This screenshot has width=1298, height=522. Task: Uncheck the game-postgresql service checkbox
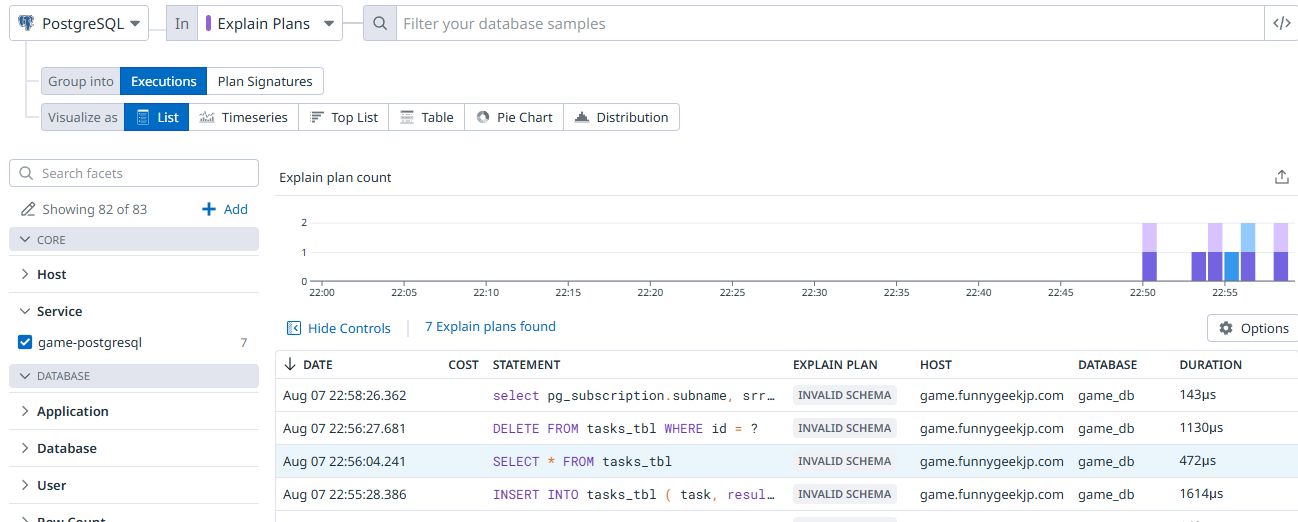[x=26, y=342]
